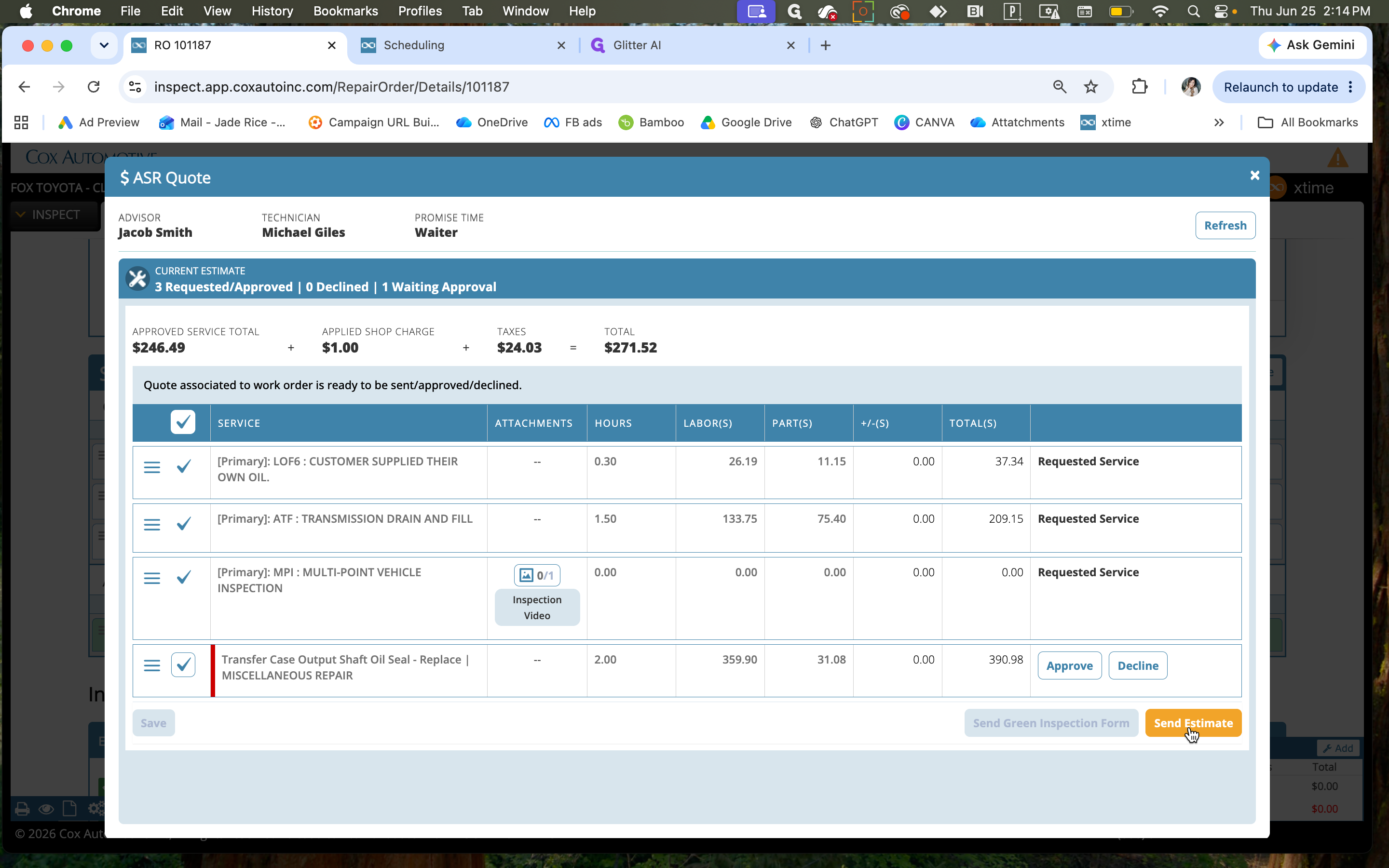Approve the Transfer Case Output Shaft repair
The height and width of the screenshot is (868, 1389).
(1069, 665)
